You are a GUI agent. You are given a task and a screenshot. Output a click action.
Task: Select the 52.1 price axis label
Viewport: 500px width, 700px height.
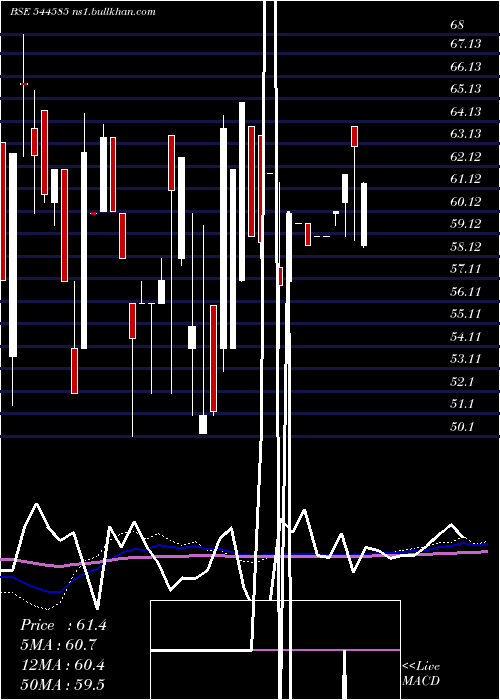462,382
